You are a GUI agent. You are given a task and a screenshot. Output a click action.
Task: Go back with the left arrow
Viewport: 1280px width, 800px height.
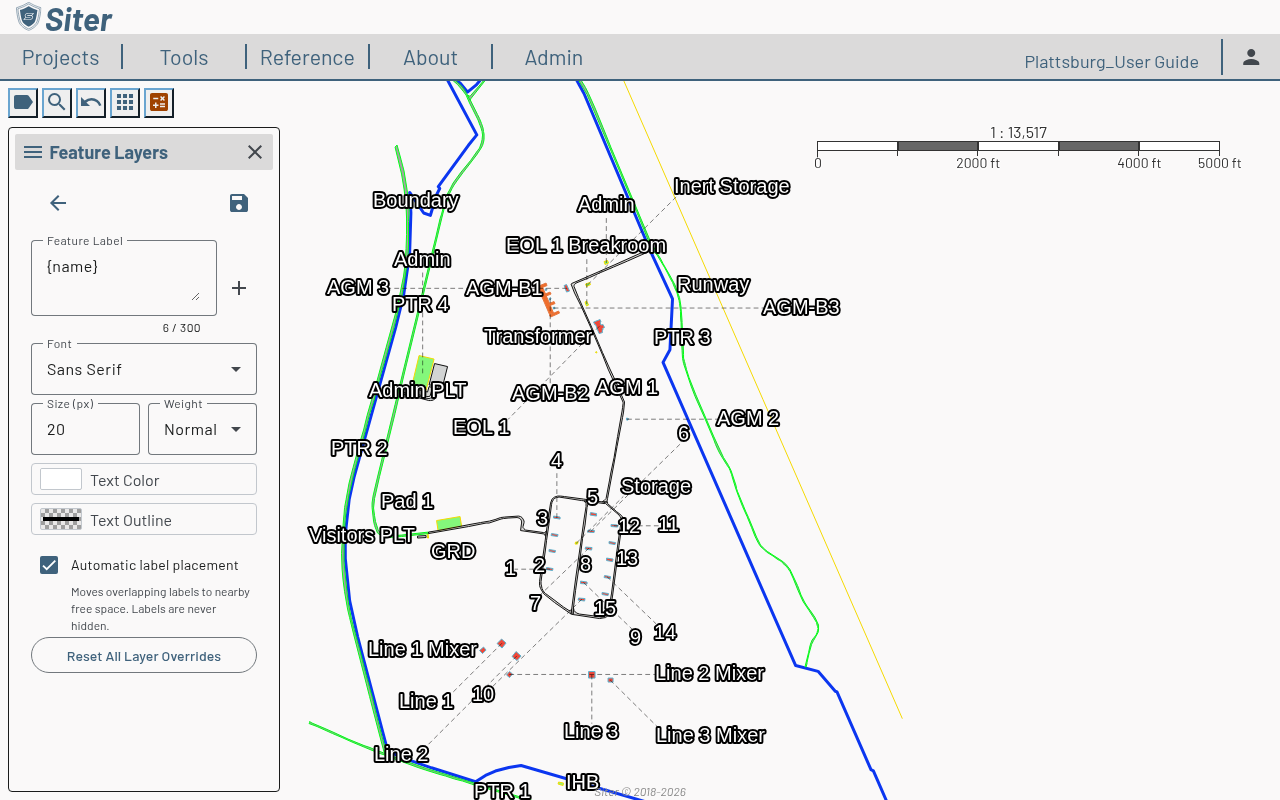coord(58,203)
